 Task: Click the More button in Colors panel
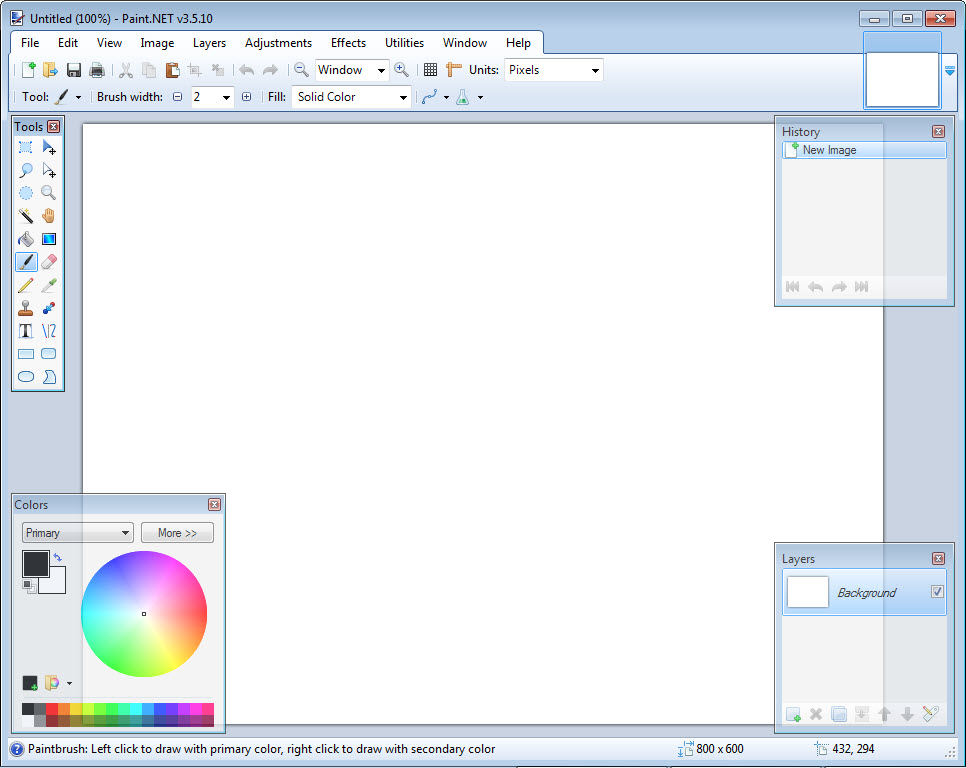pos(176,532)
